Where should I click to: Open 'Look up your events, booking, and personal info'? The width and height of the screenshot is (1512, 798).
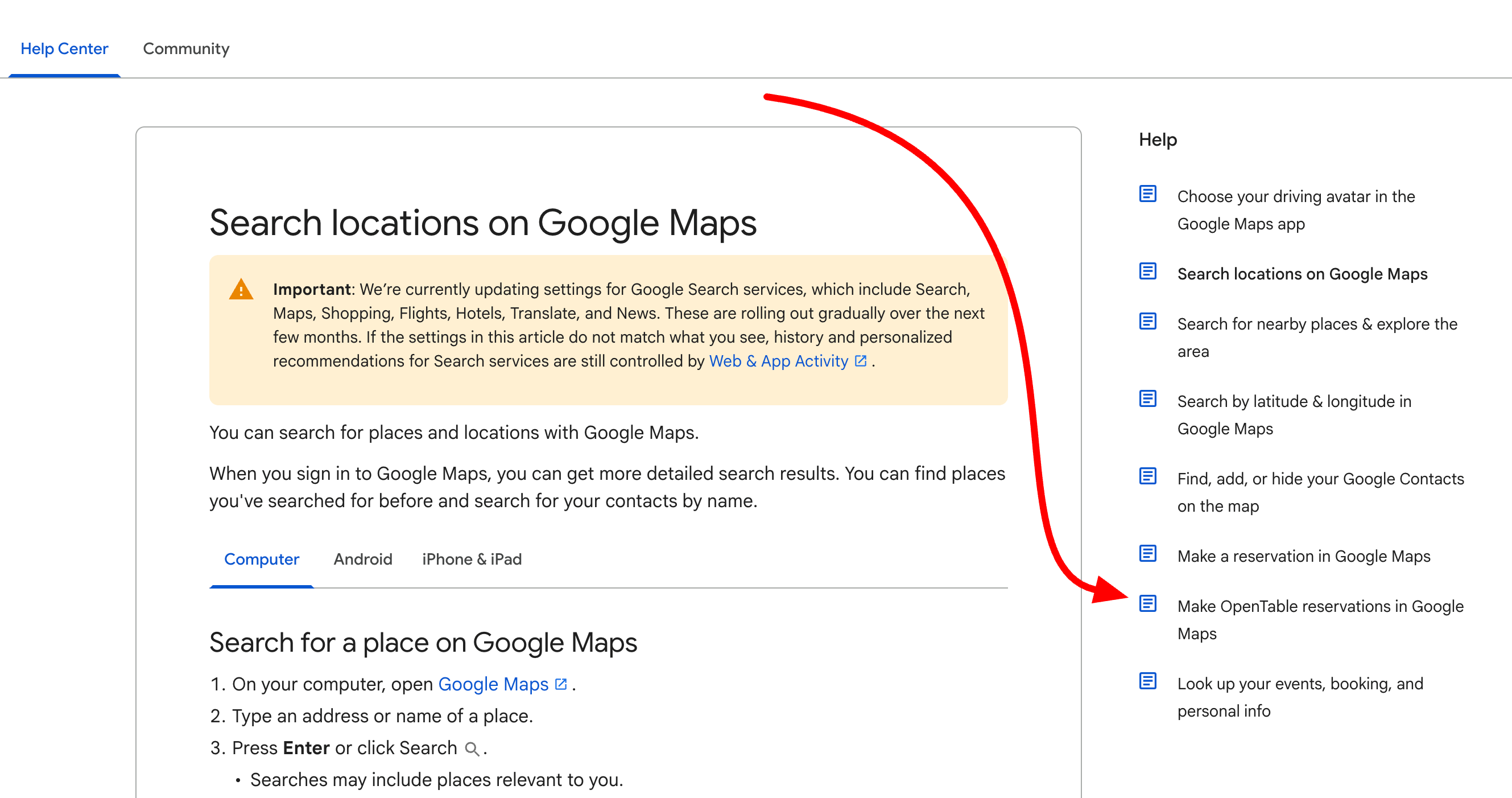(1300, 698)
